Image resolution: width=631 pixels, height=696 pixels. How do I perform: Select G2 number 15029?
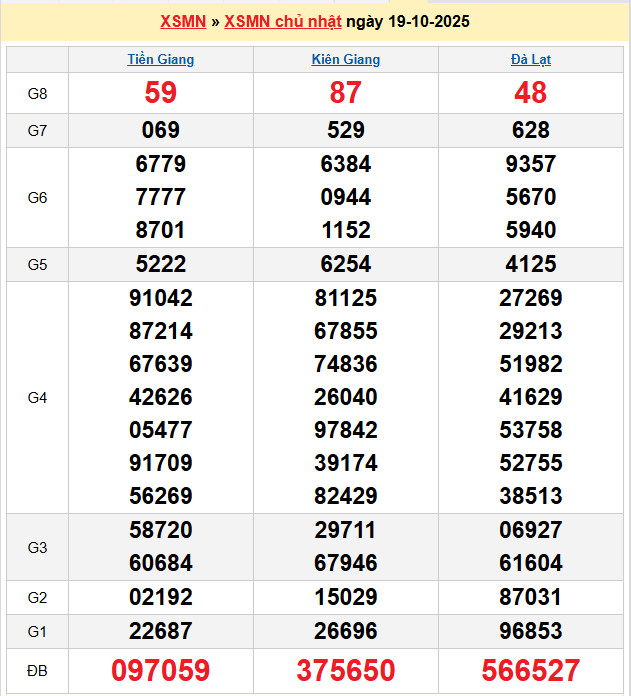(x=346, y=597)
